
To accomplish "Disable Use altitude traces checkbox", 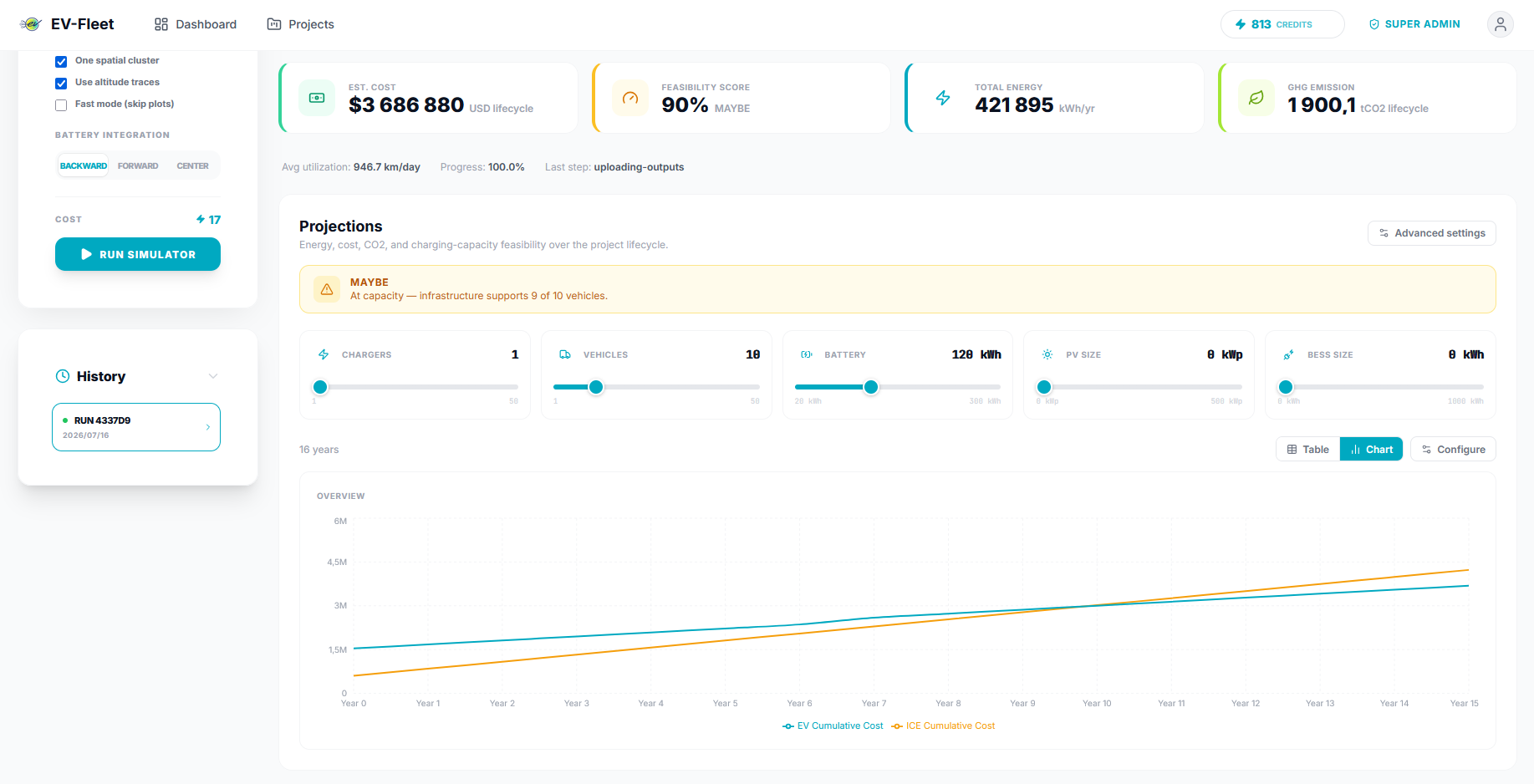I will coord(61,83).
